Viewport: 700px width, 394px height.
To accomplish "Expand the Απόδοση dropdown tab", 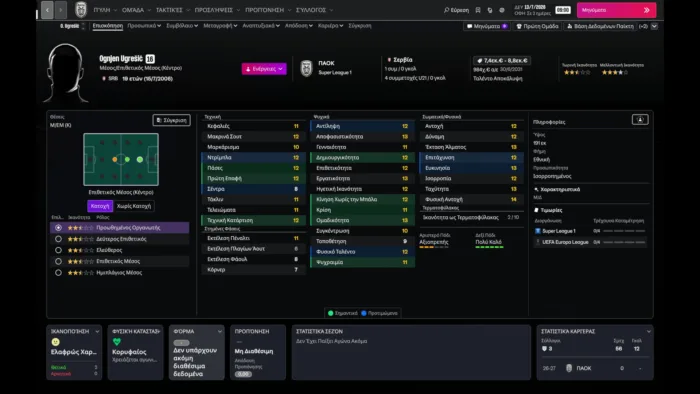I will tap(299, 26).
